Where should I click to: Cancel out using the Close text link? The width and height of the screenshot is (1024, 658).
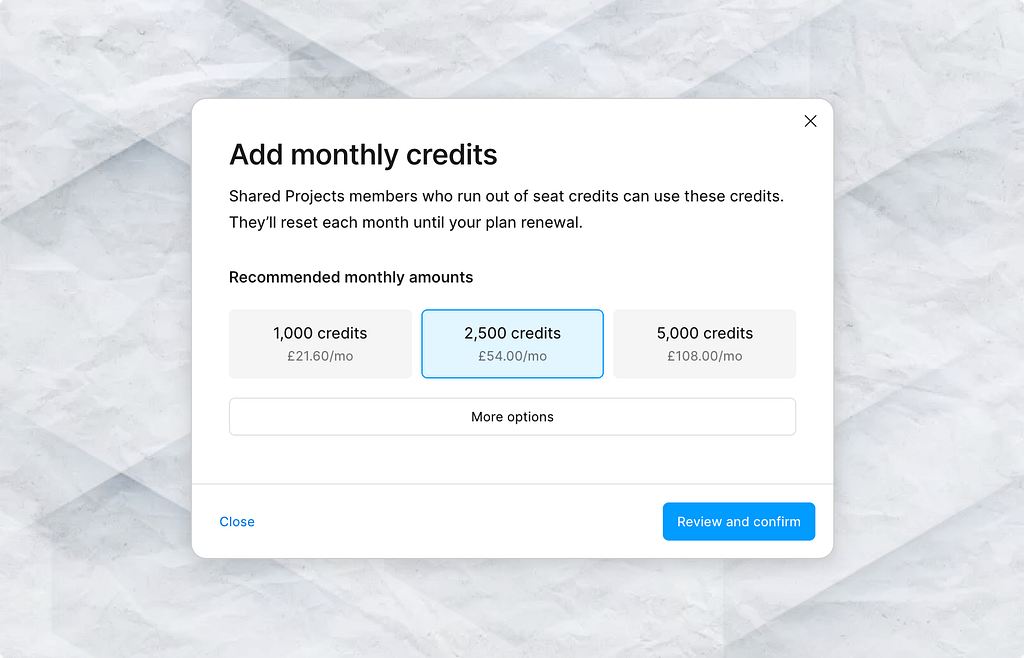tap(237, 521)
